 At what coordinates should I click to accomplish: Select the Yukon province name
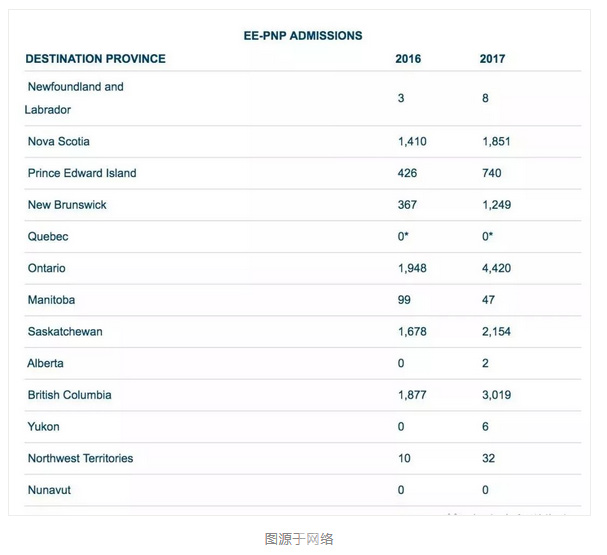tap(44, 427)
